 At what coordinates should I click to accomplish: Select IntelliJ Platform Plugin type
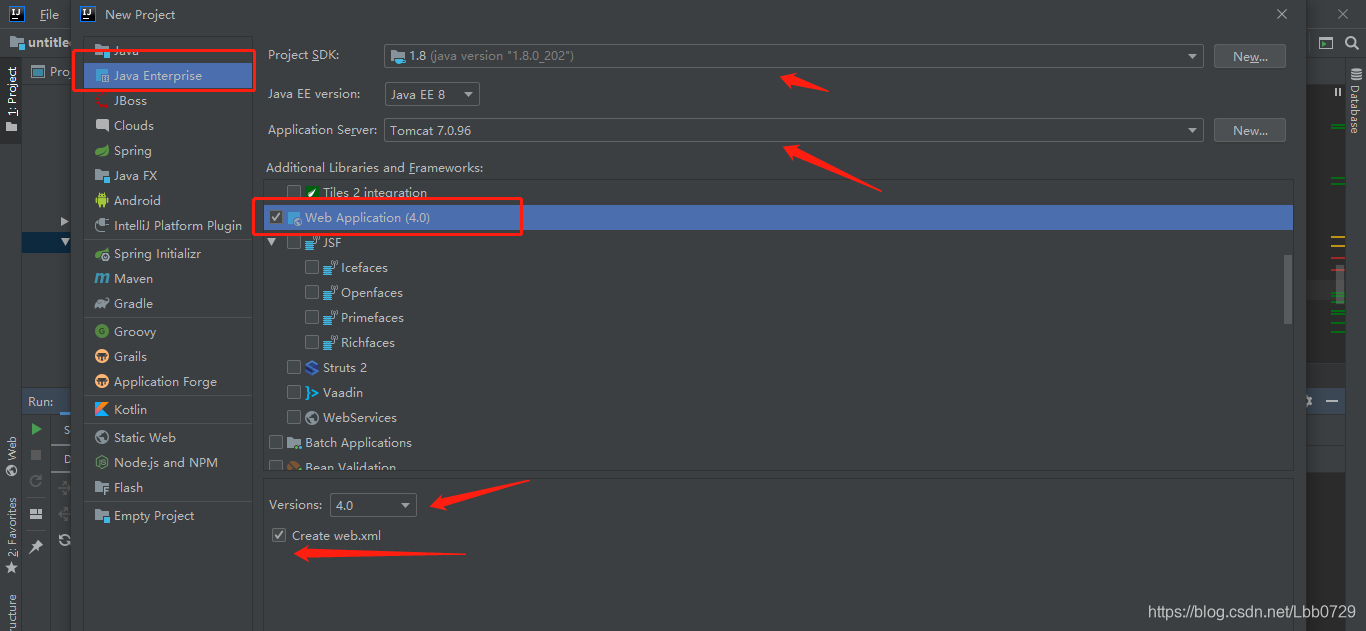pos(168,226)
